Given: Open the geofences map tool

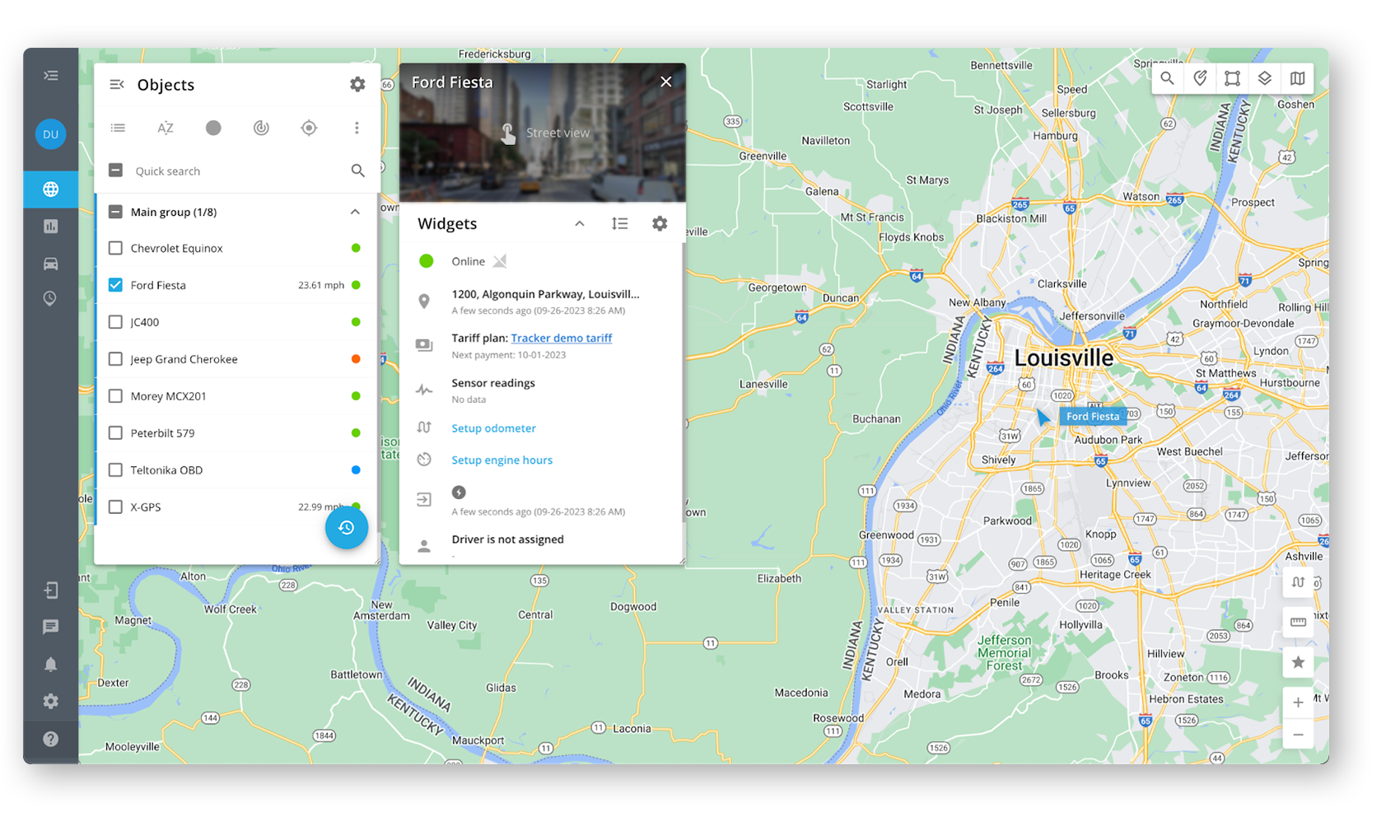Looking at the screenshot, I should tap(1232, 78).
